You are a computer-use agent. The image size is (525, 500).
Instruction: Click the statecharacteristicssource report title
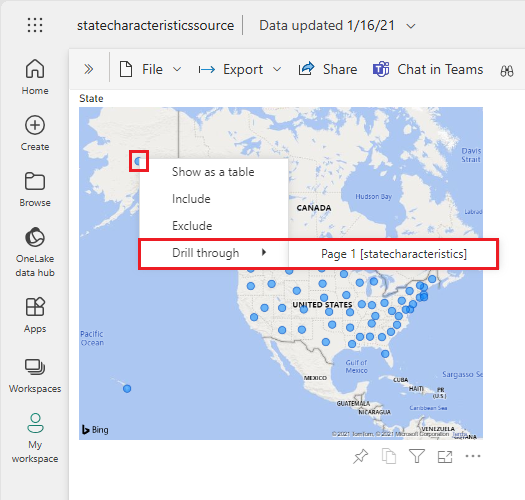click(x=155, y=25)
